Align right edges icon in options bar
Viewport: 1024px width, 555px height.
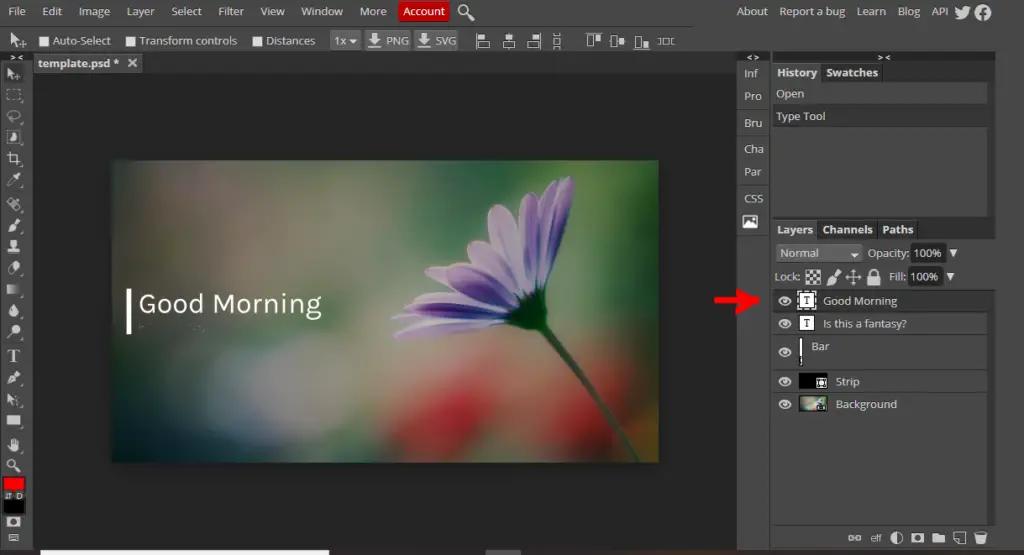point(534,41)
